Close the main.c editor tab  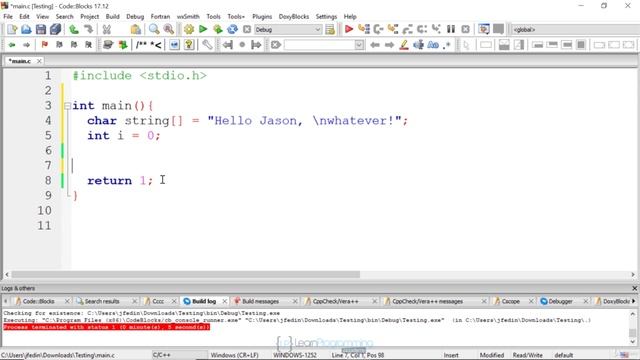pos(39,61)
